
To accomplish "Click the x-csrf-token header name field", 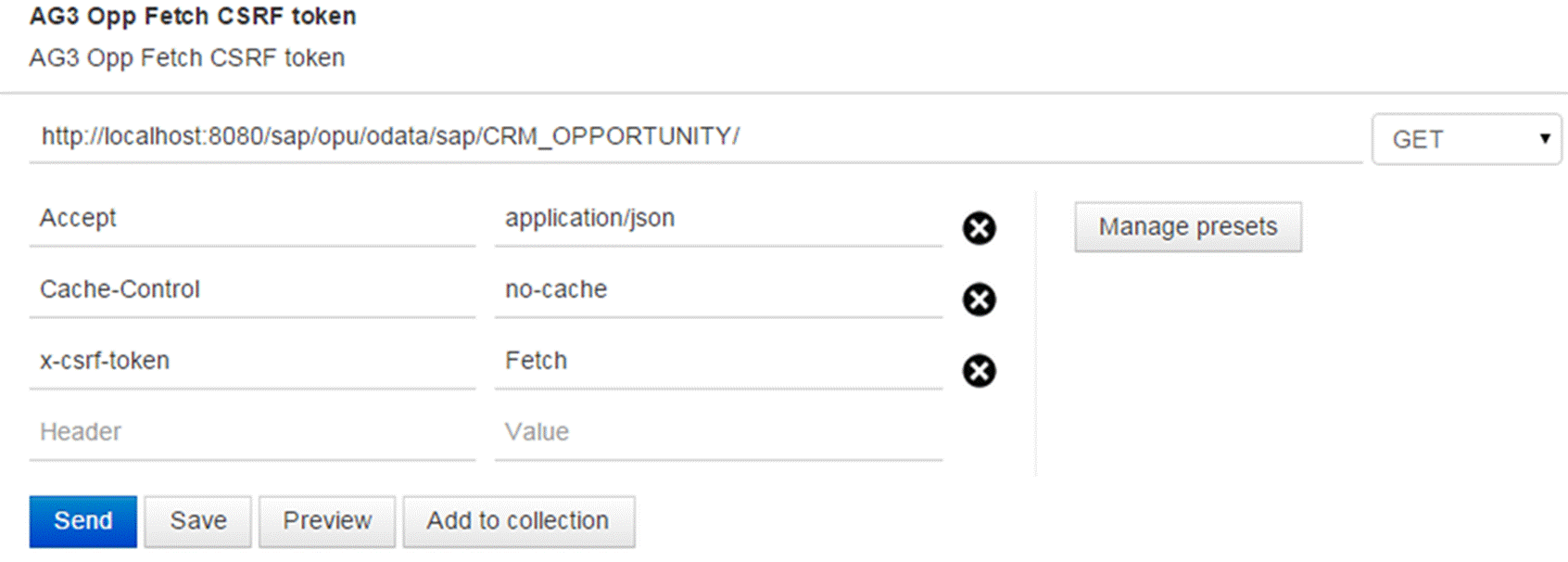I will 251,362.
